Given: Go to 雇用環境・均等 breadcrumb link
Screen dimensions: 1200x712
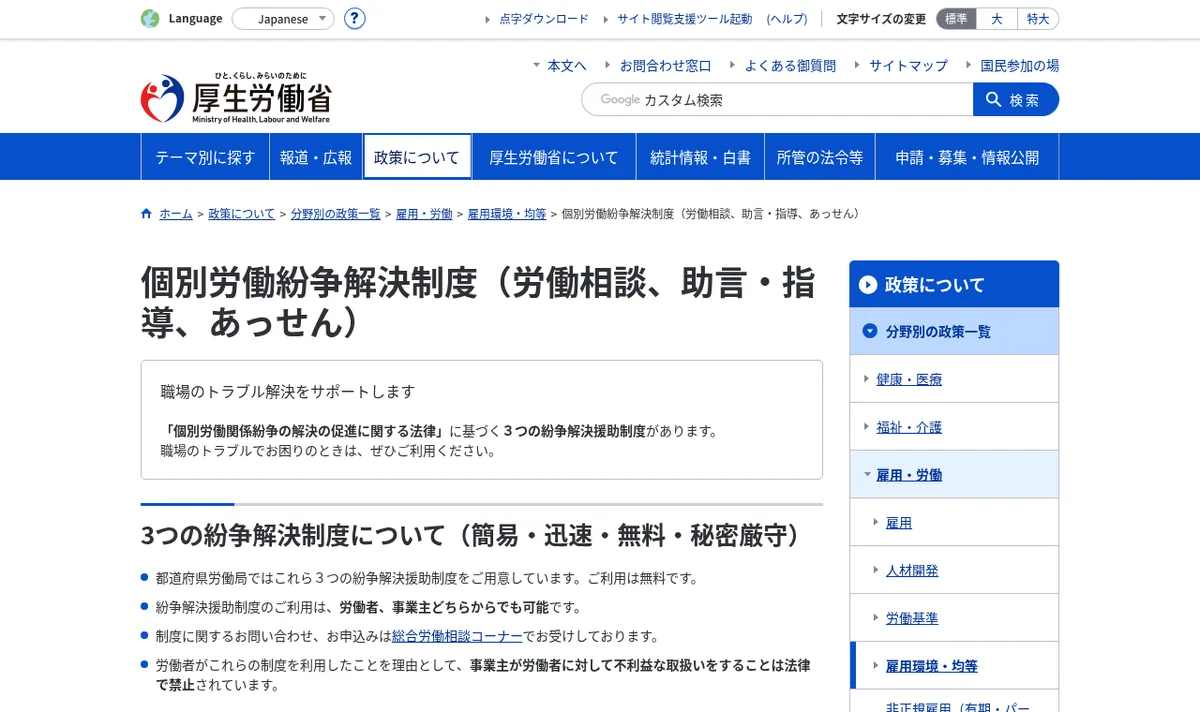Looking at the screenshot, I should click(x=507, y=214).
